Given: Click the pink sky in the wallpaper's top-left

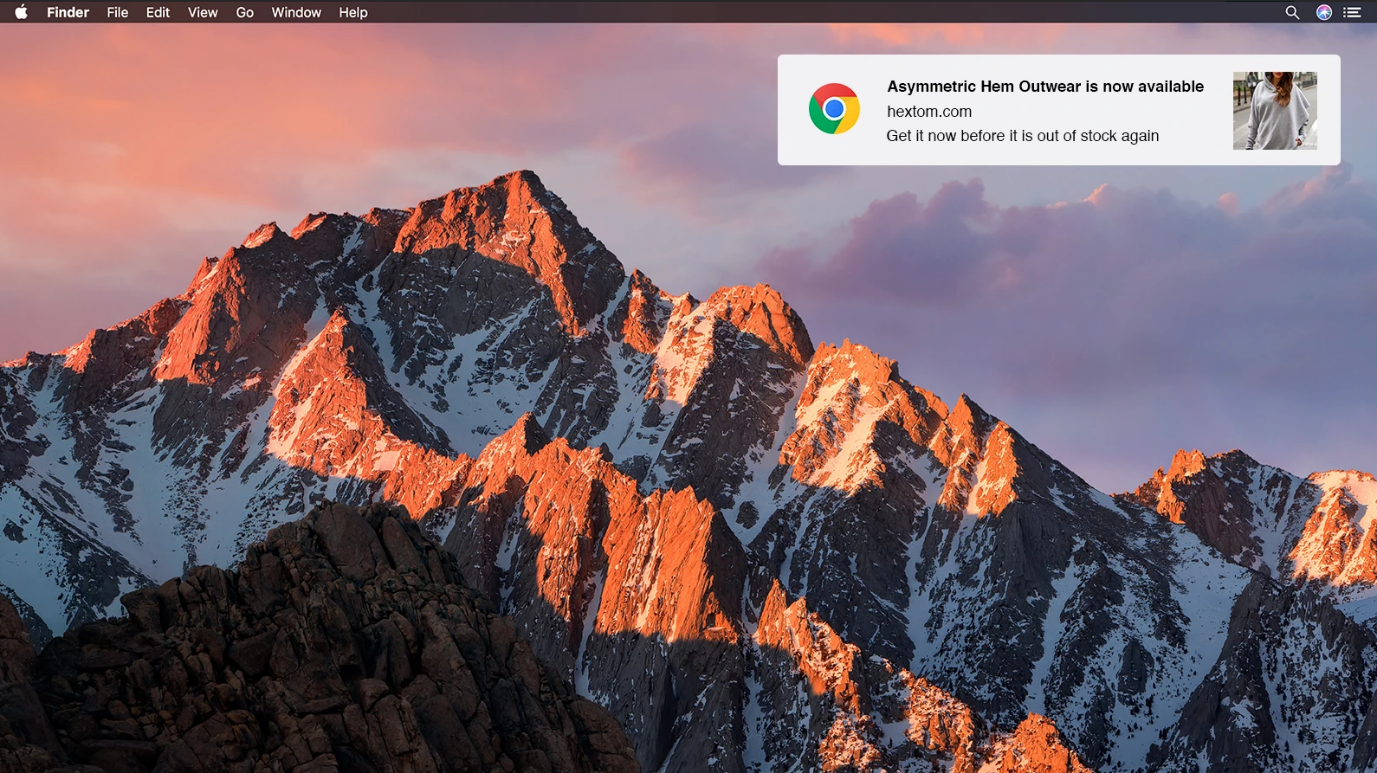Looking at the screenshot, I should coord(150,120).
